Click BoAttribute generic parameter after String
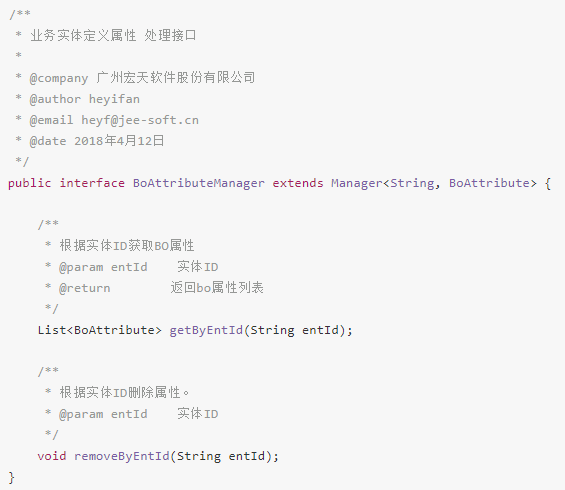565x490 pixels. click(489, 183)
